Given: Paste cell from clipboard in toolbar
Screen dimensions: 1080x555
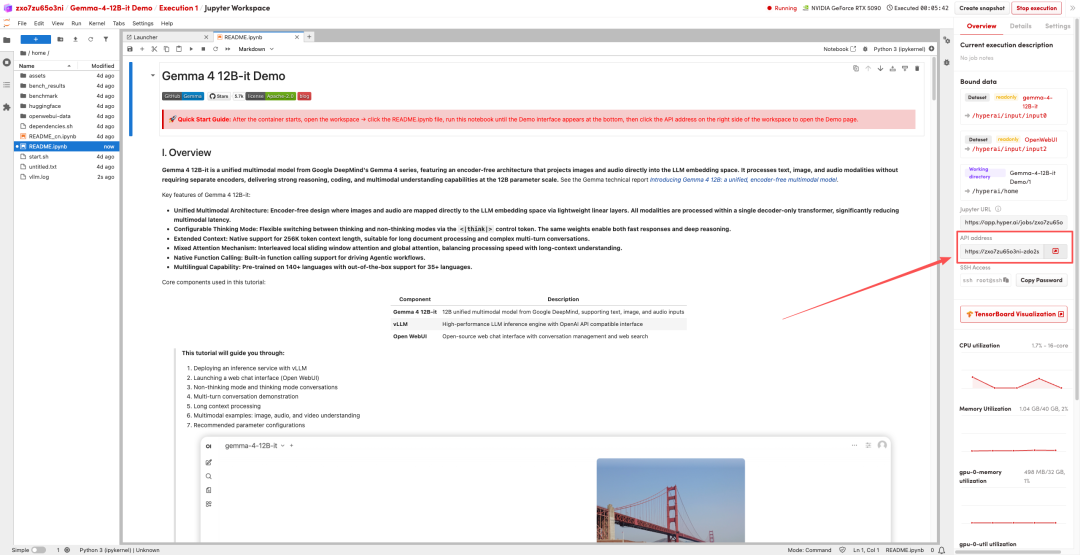Looking at the screenshot, I should pyautogui.click(x=178, y=49).
